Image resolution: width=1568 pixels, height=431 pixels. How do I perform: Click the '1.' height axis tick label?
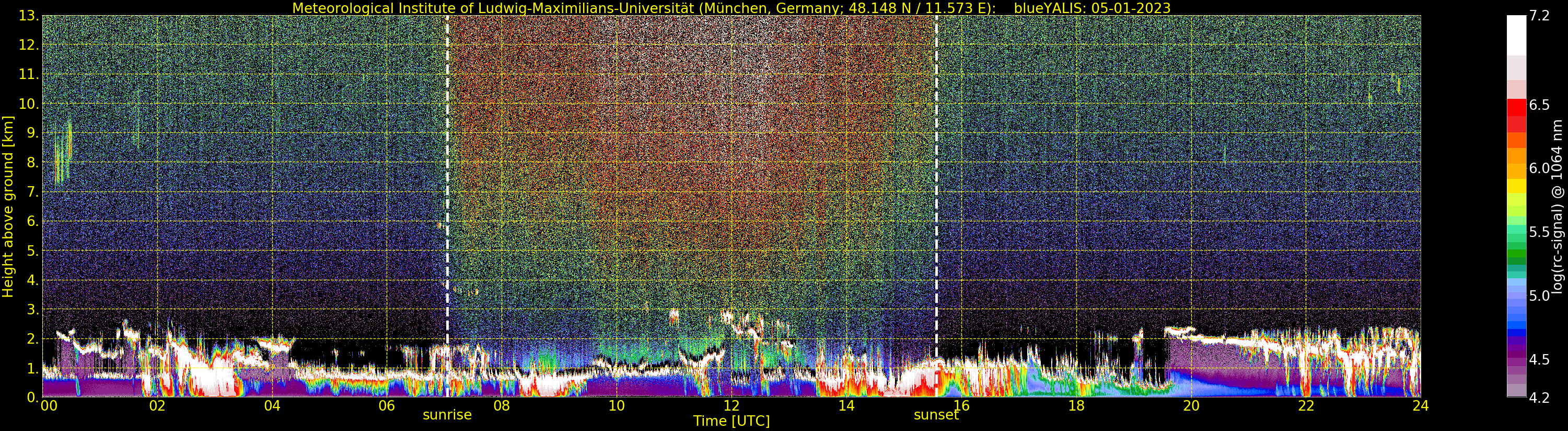pyautogui.click(x=32, y=369)
